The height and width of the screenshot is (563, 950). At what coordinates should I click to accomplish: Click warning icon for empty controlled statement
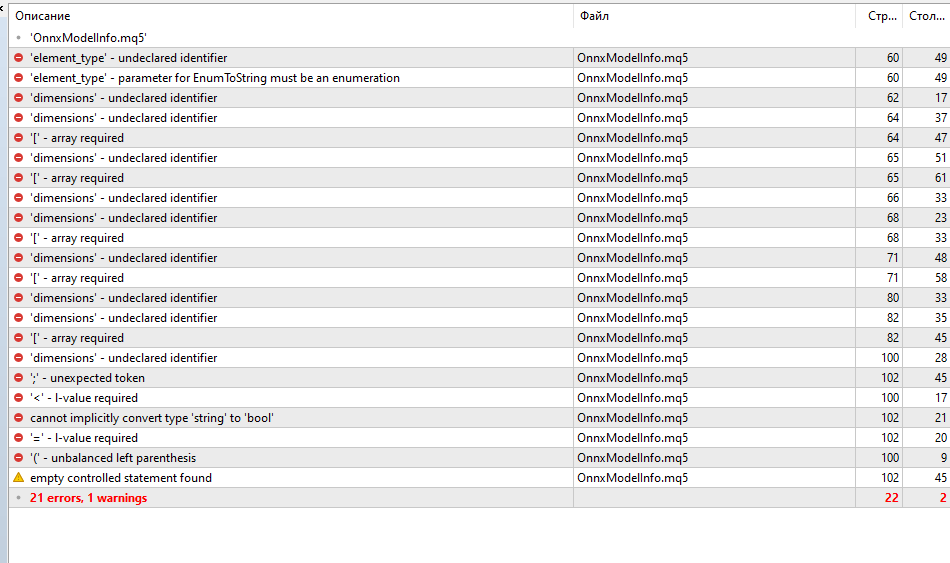pyautogui.click(x=18, y=478)
